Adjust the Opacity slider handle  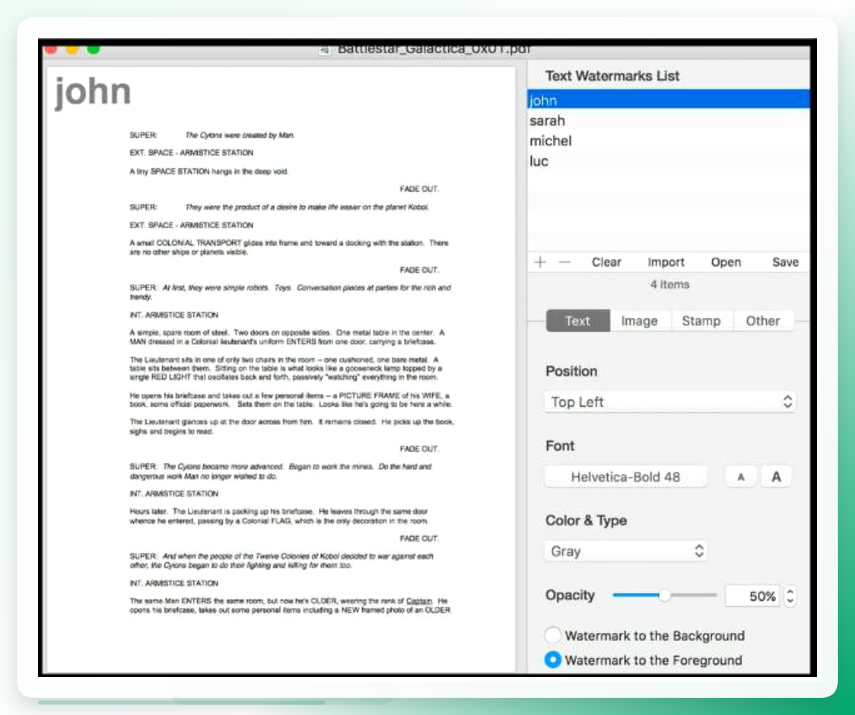coord(664,595)
